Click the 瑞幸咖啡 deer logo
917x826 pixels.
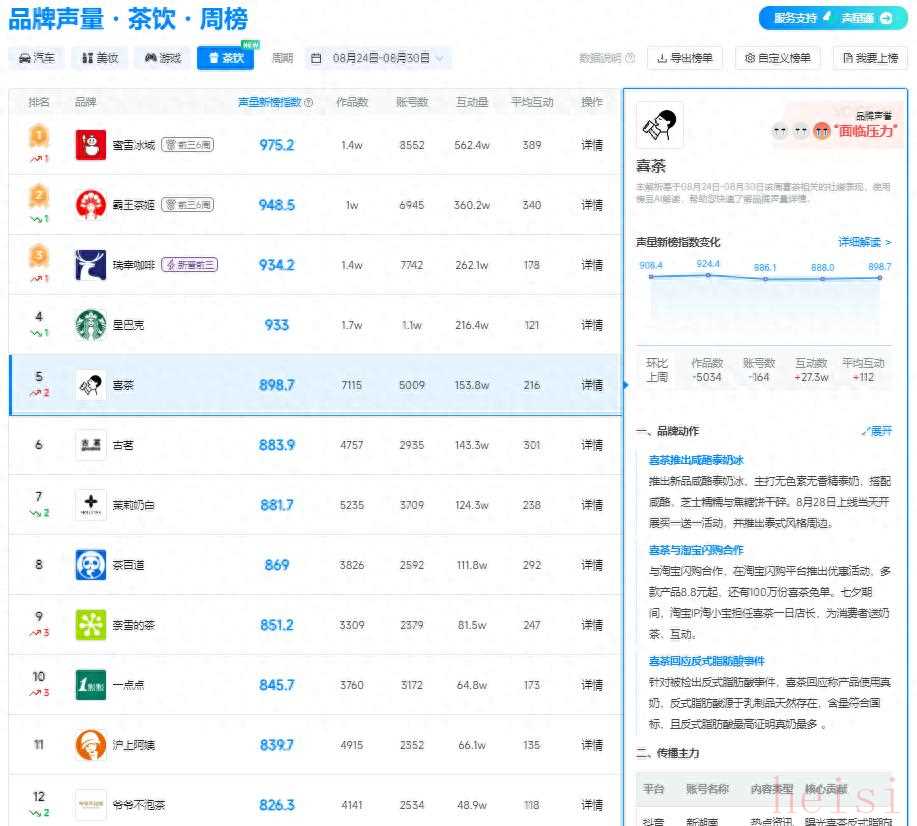[91, 265]
